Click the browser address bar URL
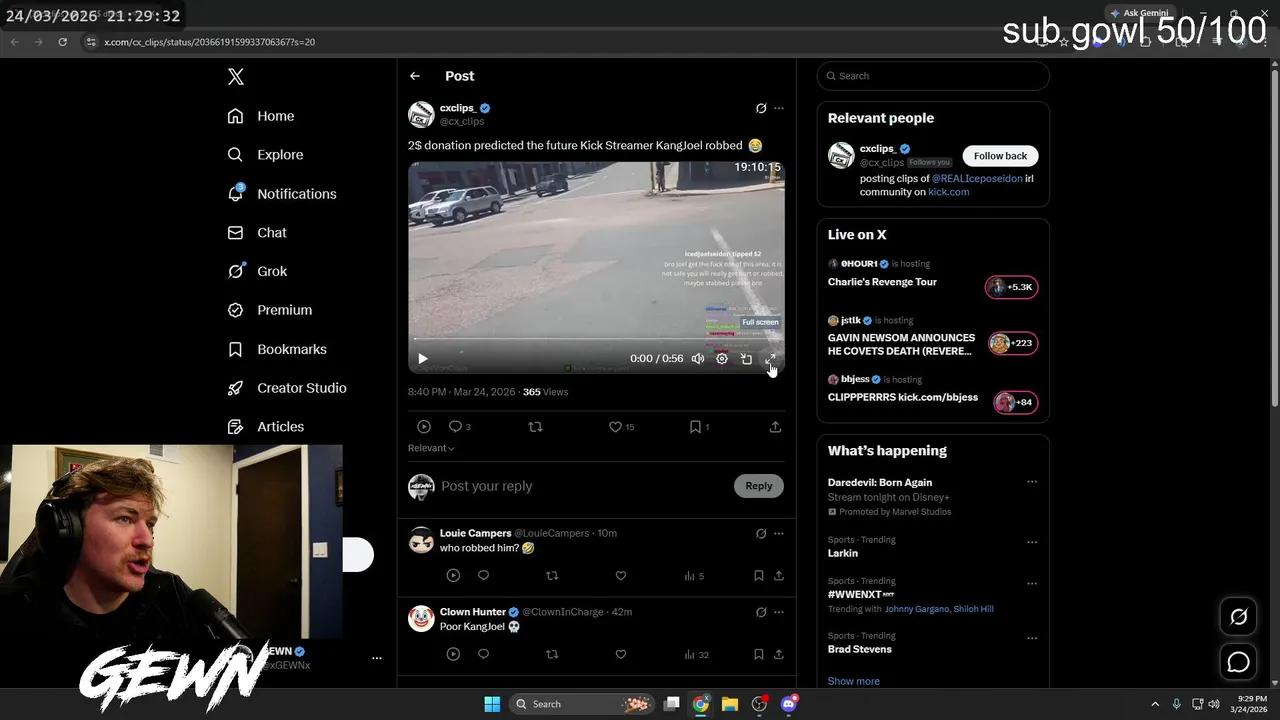 coord(210,42)
